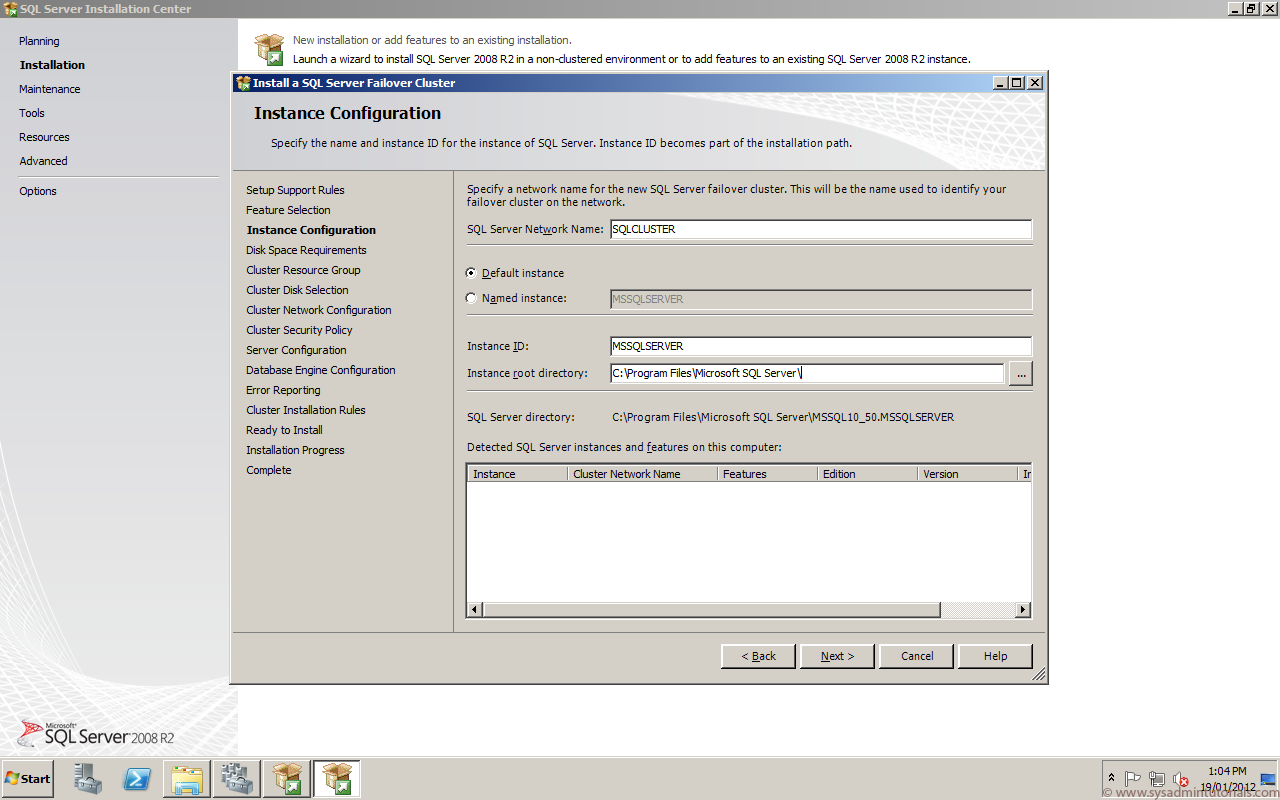Click the Cluster Security Policy step
The image size is (1280, 800).
point(299,330)
